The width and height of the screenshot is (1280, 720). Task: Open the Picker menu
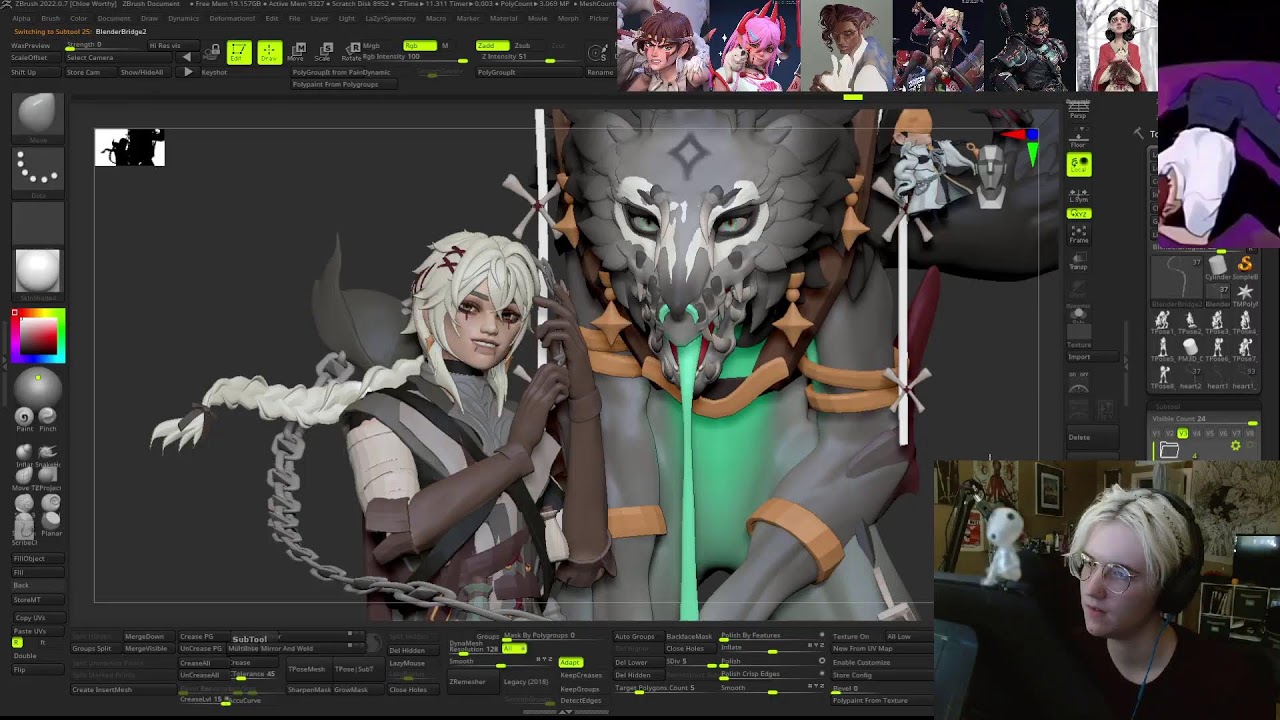pyautogui.click(x=599, y=18)
